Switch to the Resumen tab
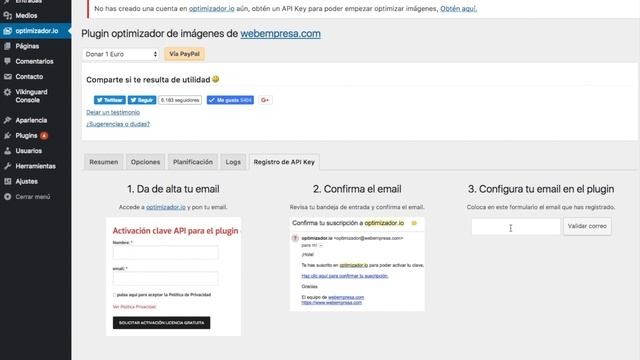 [104, 162]
